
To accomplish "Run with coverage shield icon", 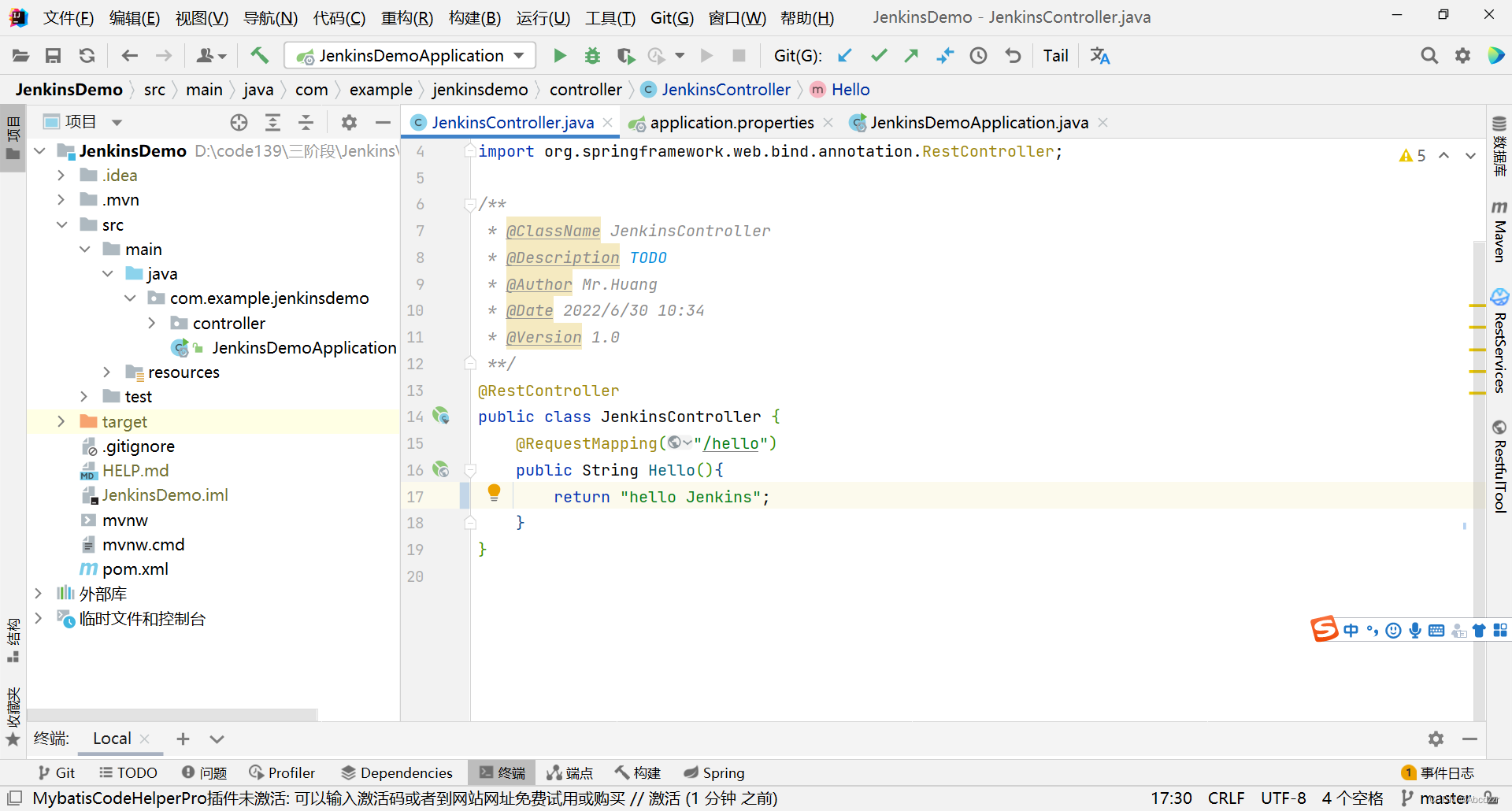I will (x=625, y=56).
